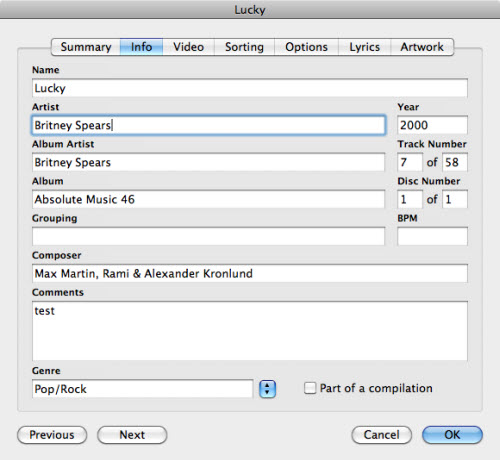Viewport: 500px width, 460px height.
Task: Switch to the Artwork tab
Action: pyautogui.click(x=422, y=47)
